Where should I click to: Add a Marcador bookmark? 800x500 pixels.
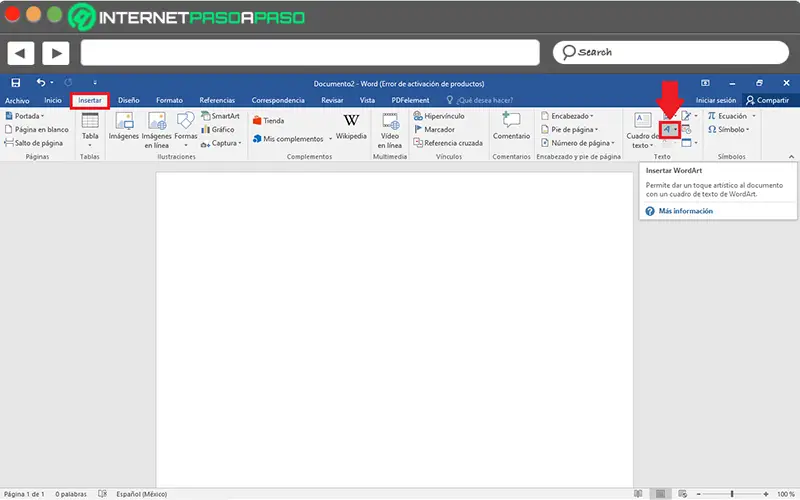(x=434, y=130)
